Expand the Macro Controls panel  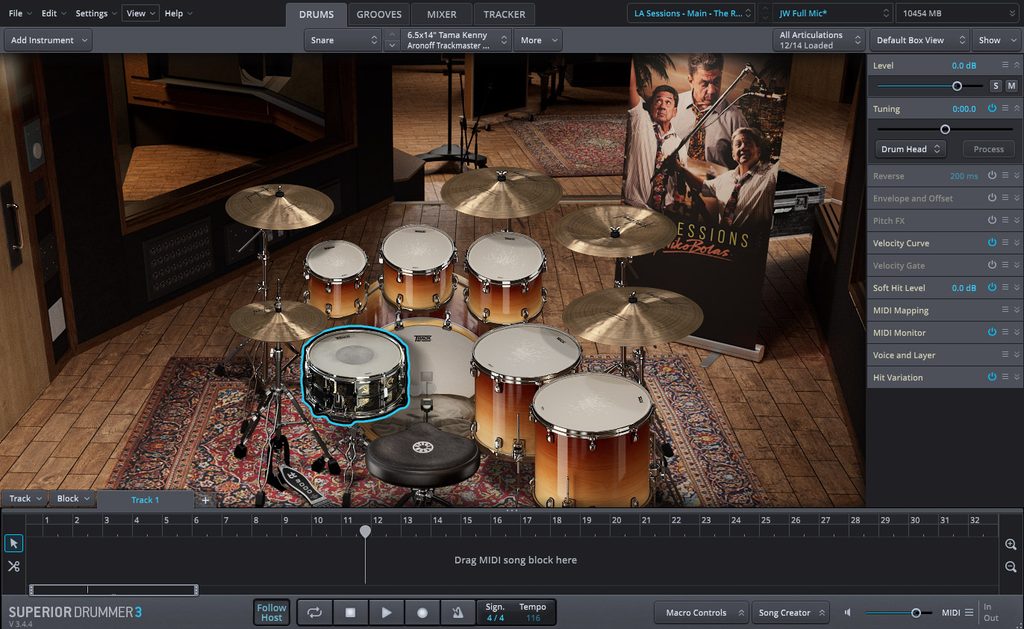coord(701,613)
